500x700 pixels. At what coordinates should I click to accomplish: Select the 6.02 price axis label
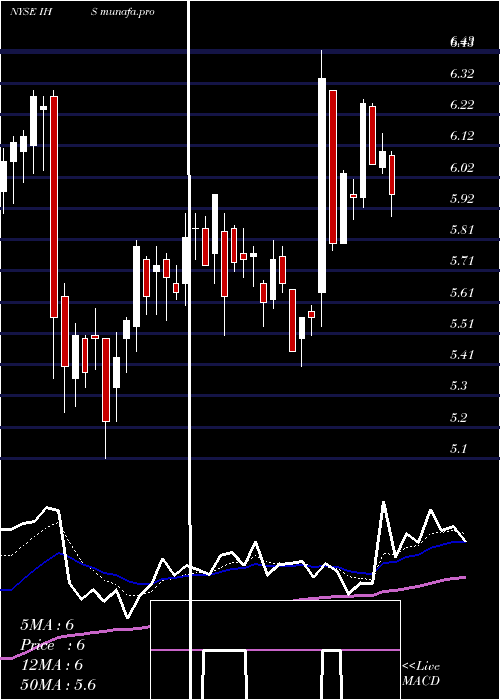click(462, 167)
